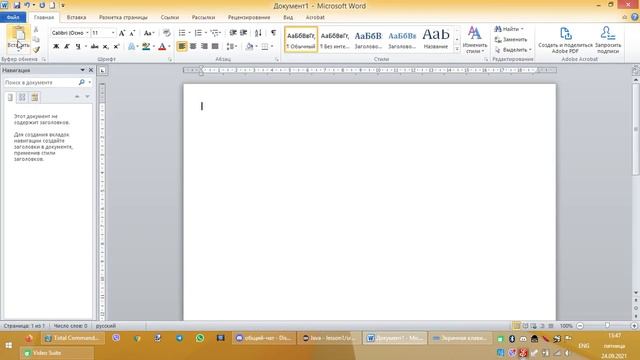Screen dimensions: 640x360
Task: Open Word Help question mark icon
Action: coord(635,17)
